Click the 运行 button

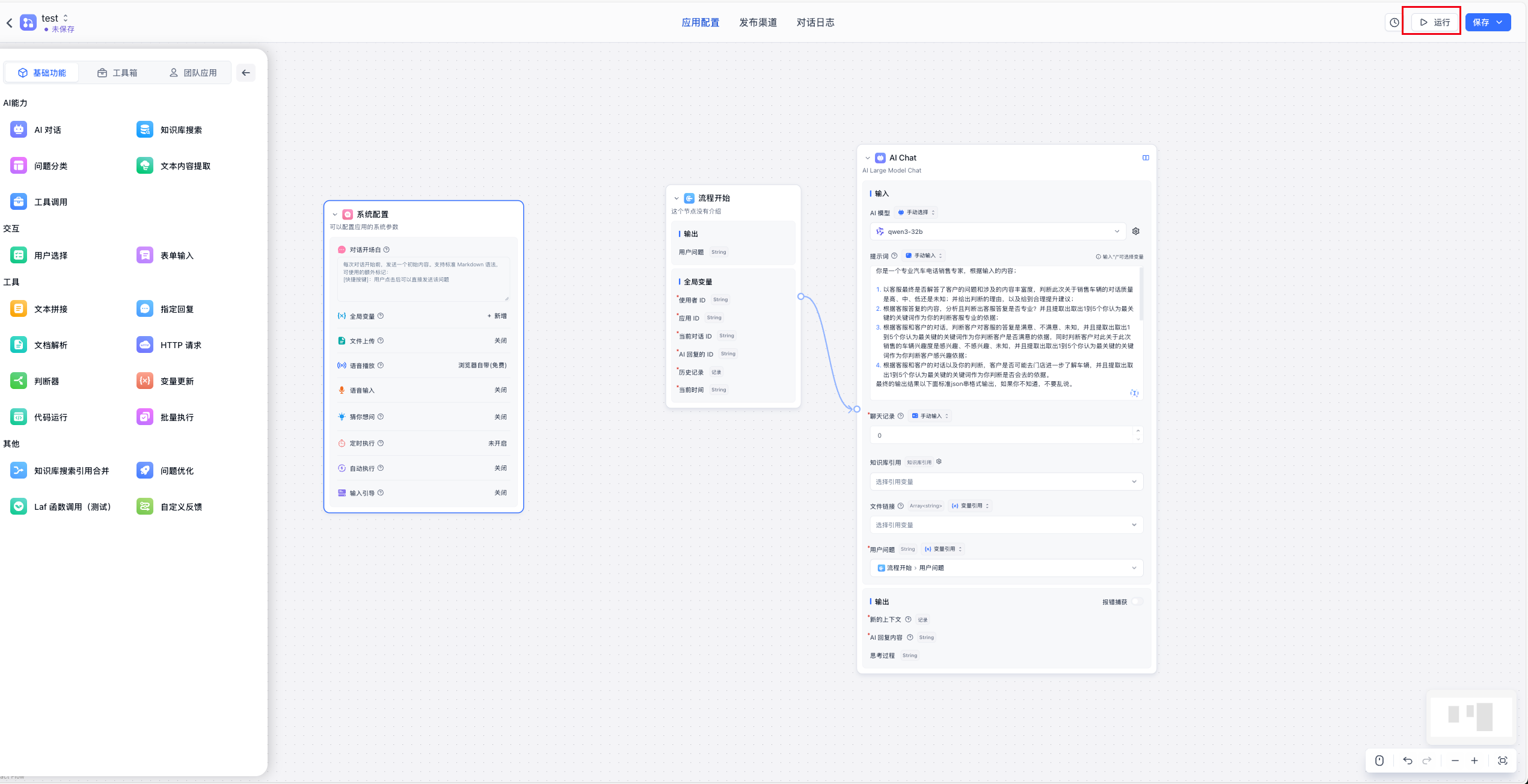[1435, 22]
